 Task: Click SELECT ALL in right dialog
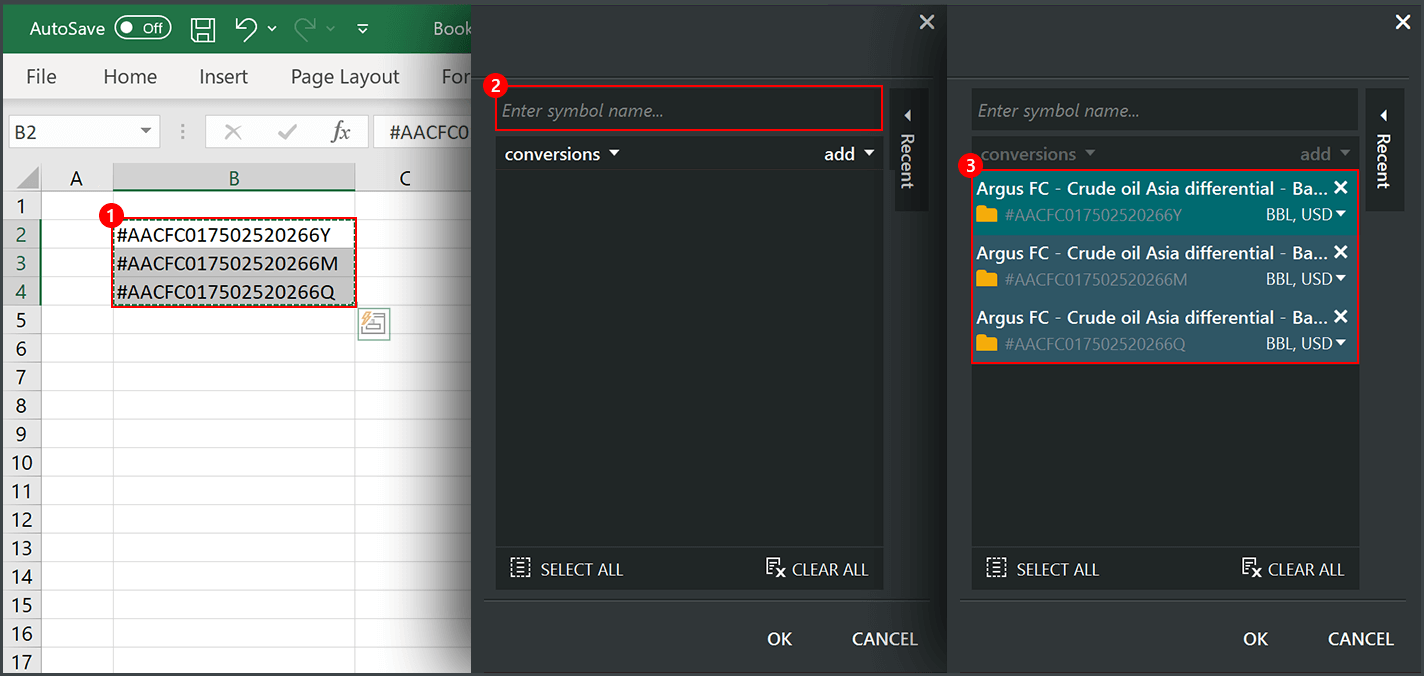point(1043,569)
